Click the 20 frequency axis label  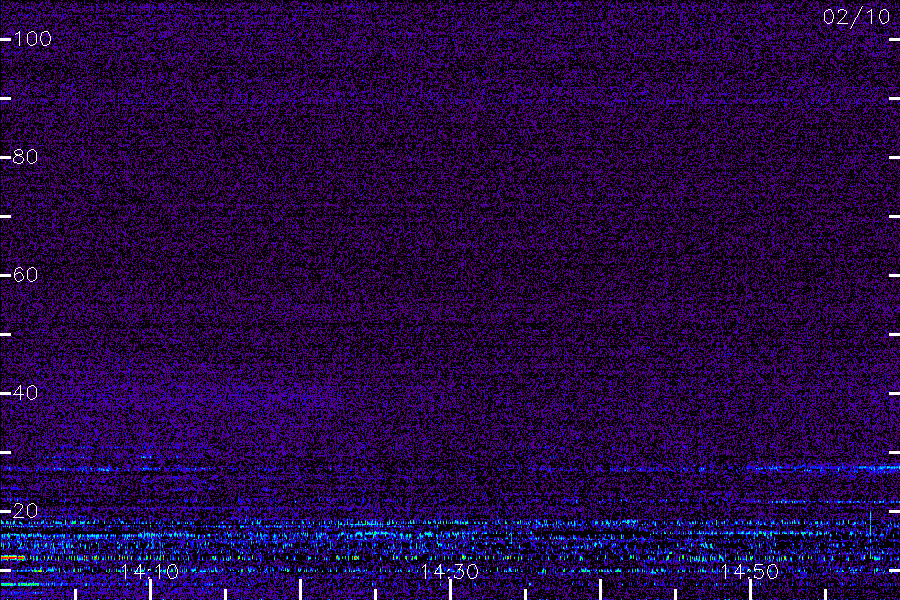click(x=25, y=510)
